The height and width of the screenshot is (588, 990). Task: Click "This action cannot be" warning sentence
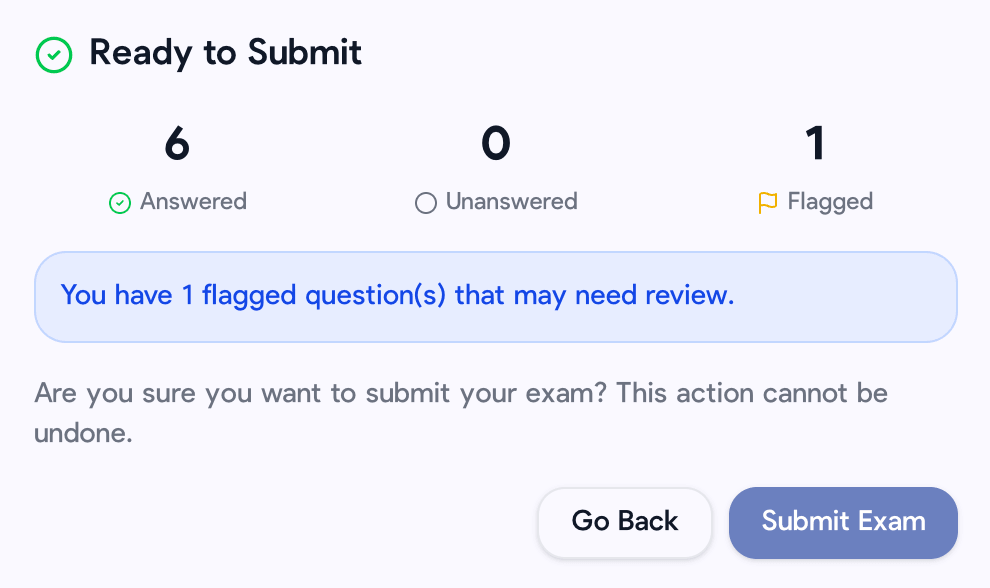click(750, 393)
